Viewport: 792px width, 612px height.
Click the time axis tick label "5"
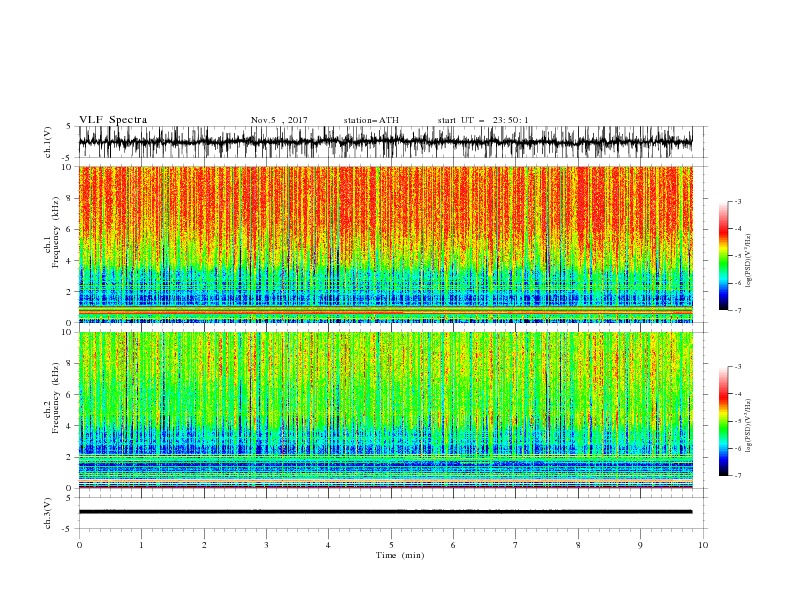coord(391,545)
